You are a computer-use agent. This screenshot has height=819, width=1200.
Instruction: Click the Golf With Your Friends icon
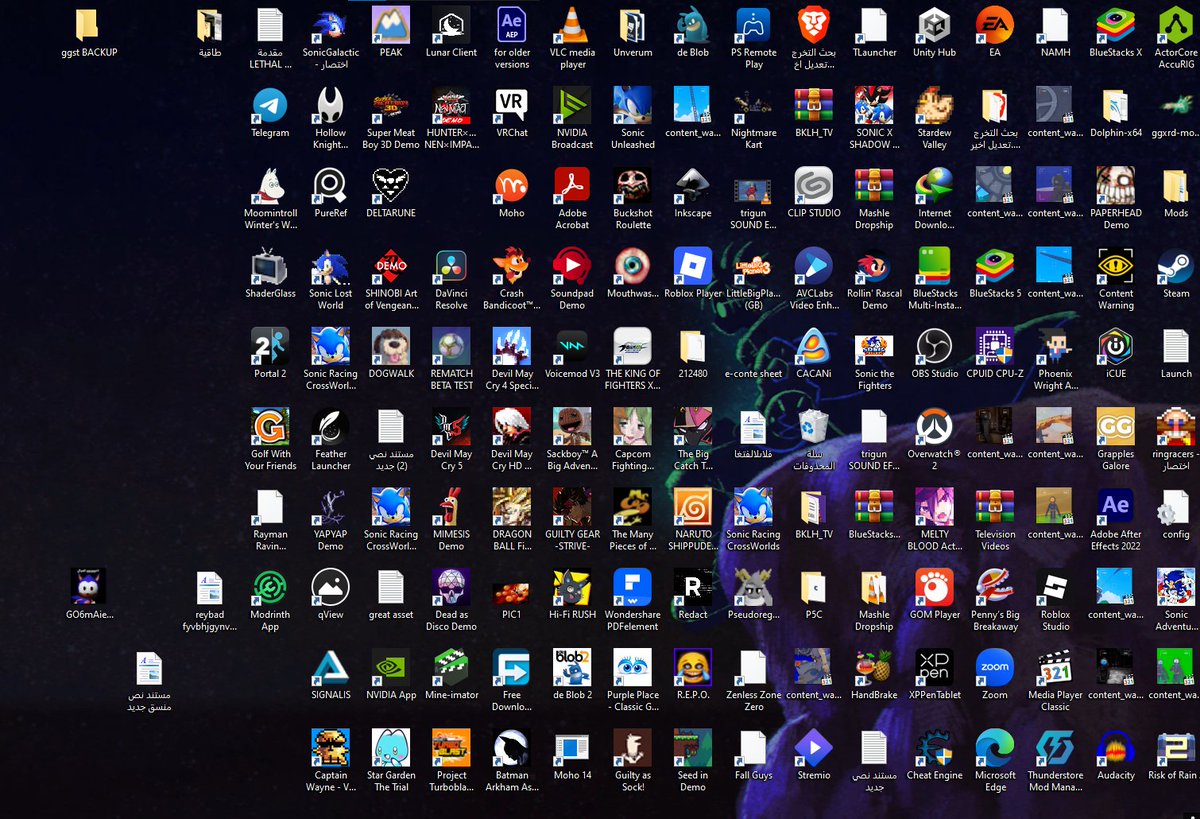click(x=270, y=426)
